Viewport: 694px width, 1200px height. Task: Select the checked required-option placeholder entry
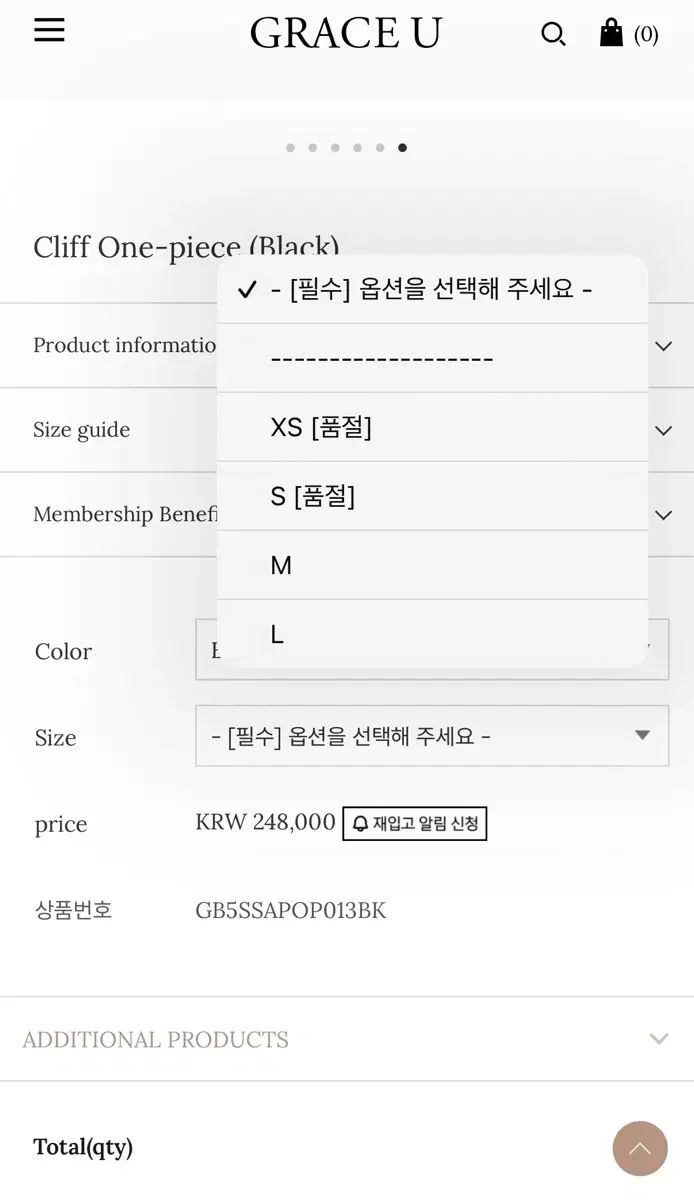(x=432, y=290)
